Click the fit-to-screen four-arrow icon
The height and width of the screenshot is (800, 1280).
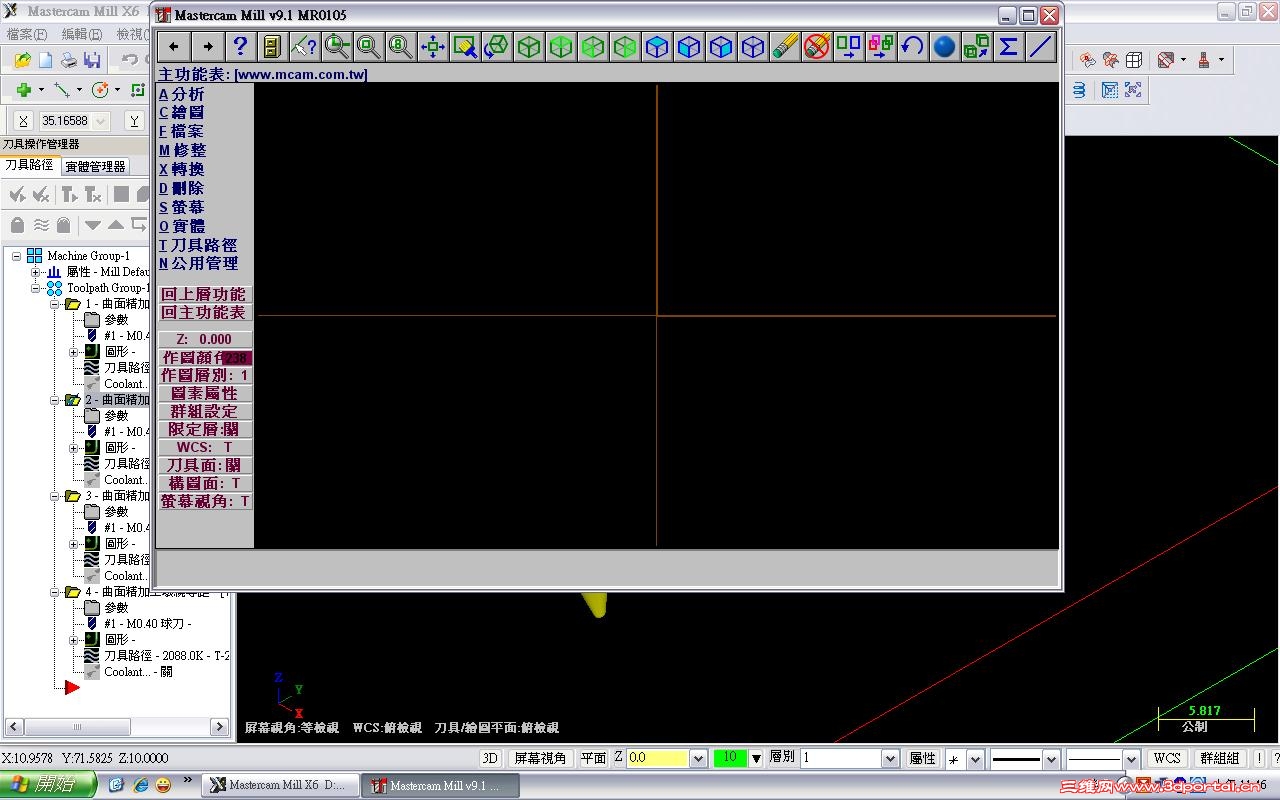tap(432, 47)
